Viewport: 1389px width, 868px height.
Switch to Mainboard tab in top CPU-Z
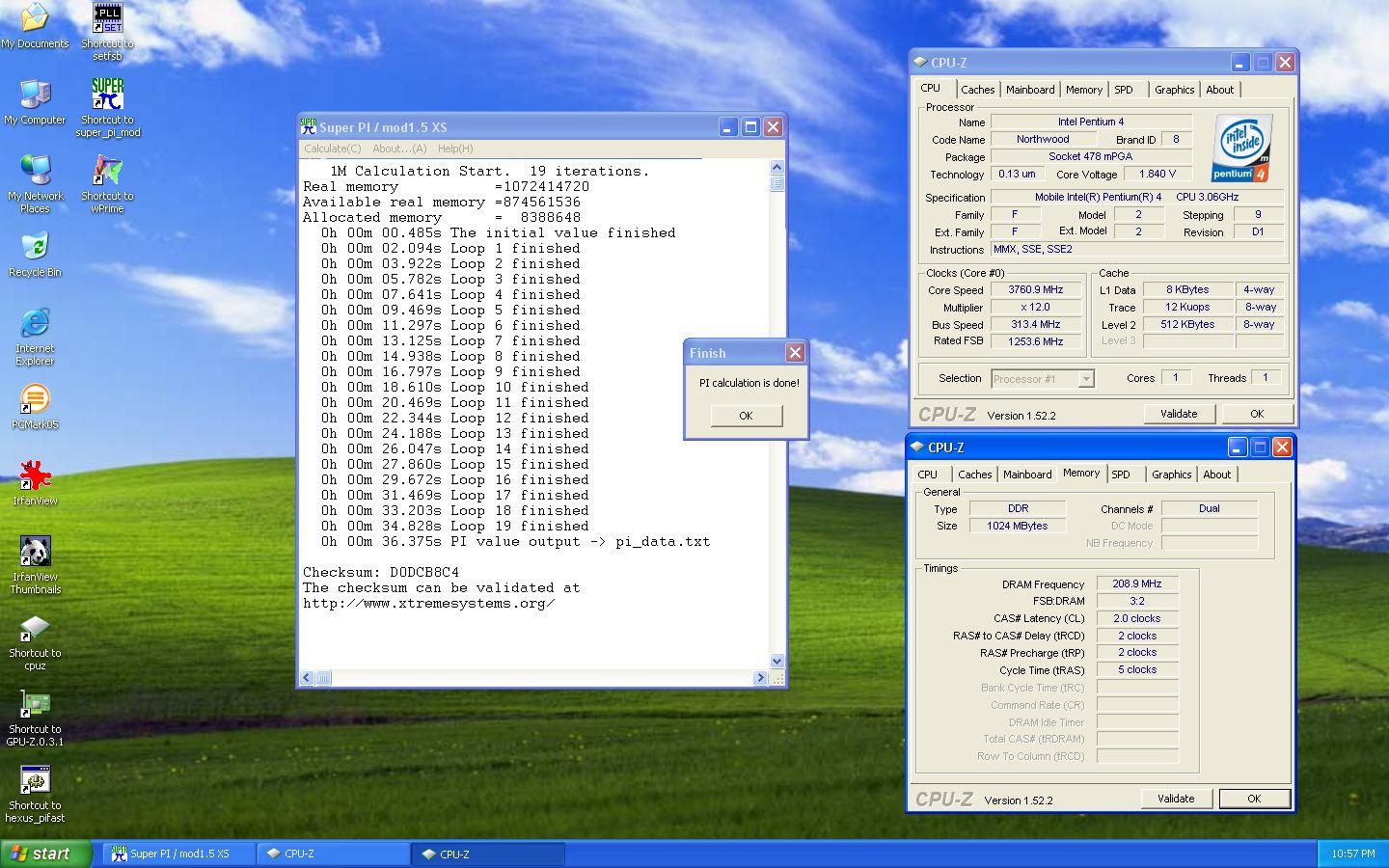[x=1030, y=90]
